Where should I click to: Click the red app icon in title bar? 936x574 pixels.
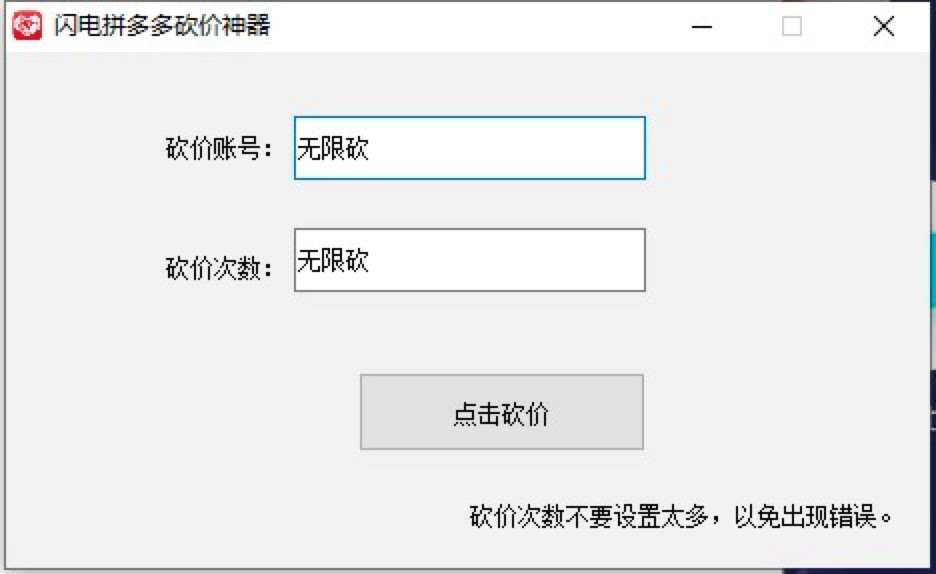[26, 26]
